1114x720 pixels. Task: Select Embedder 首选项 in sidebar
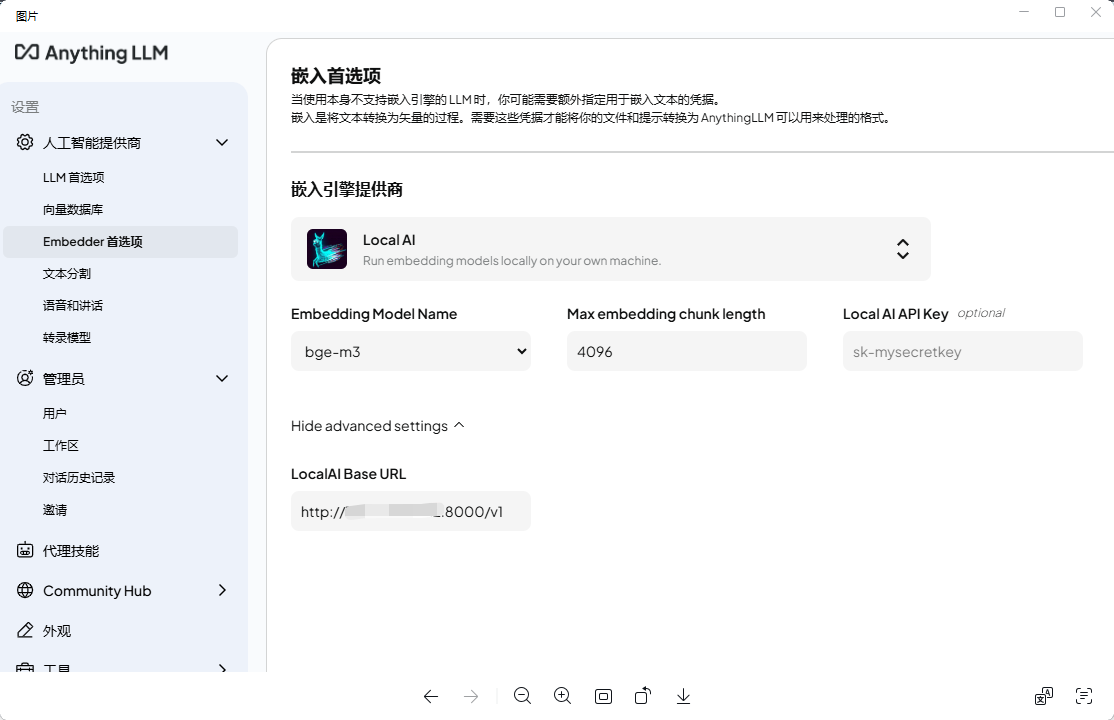pos(120,242)
